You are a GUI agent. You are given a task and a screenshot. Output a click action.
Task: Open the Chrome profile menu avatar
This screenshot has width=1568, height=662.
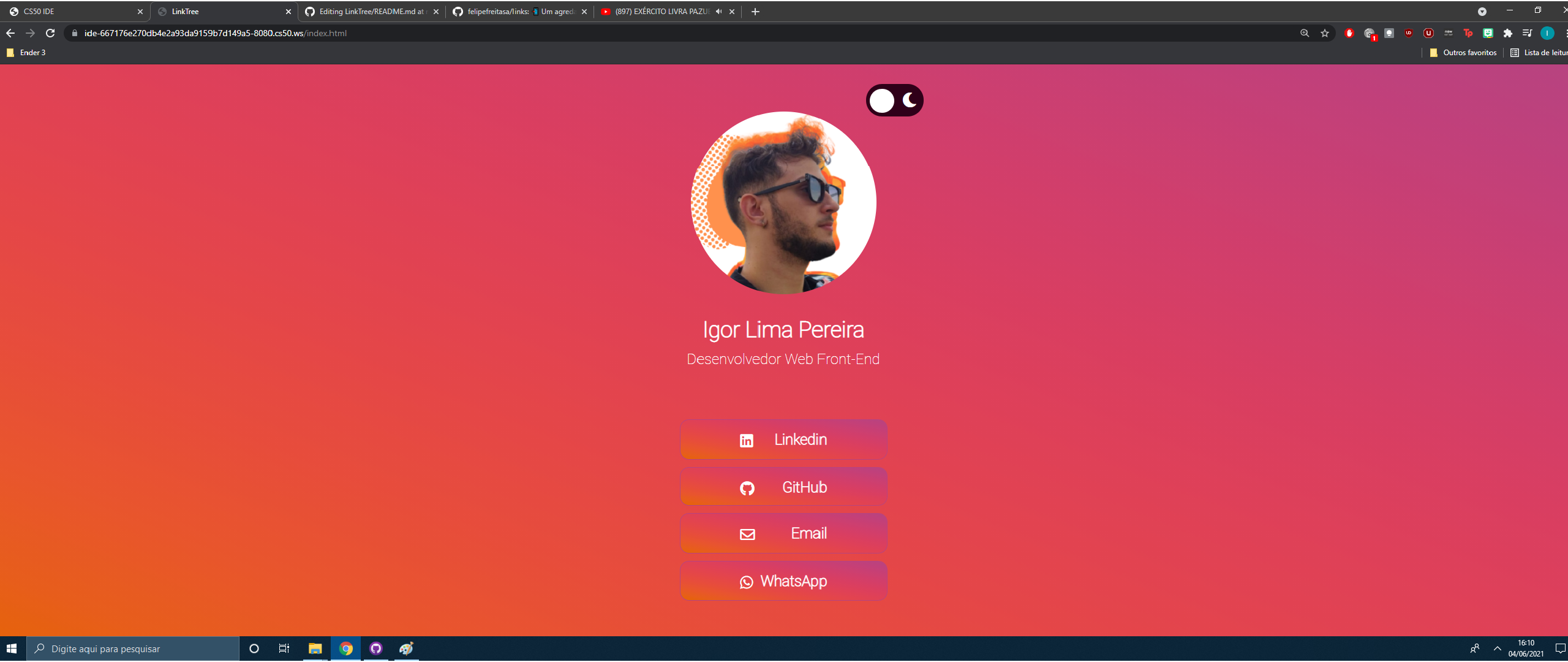1547,33
